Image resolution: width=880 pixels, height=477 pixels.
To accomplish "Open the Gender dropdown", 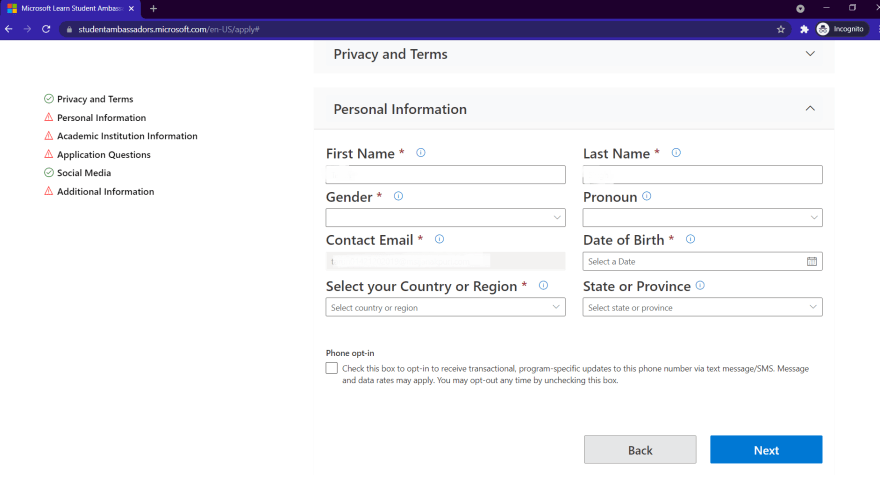I will pos(446,218).
